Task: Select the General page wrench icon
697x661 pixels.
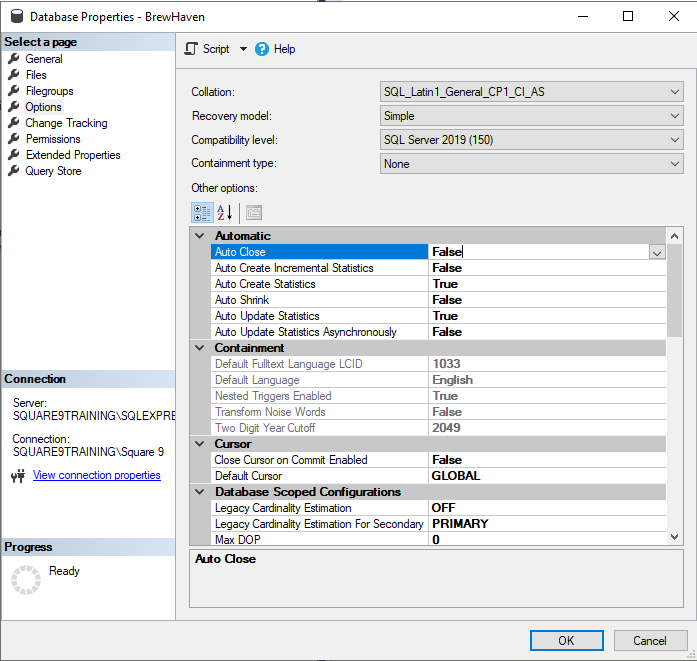Action: (14, 59)
